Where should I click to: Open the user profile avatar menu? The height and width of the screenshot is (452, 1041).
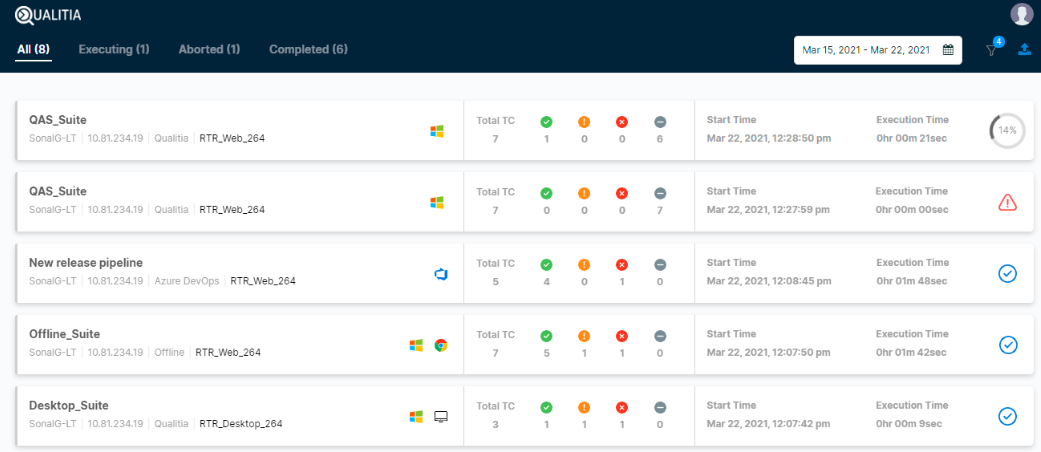click(1022, 14)
